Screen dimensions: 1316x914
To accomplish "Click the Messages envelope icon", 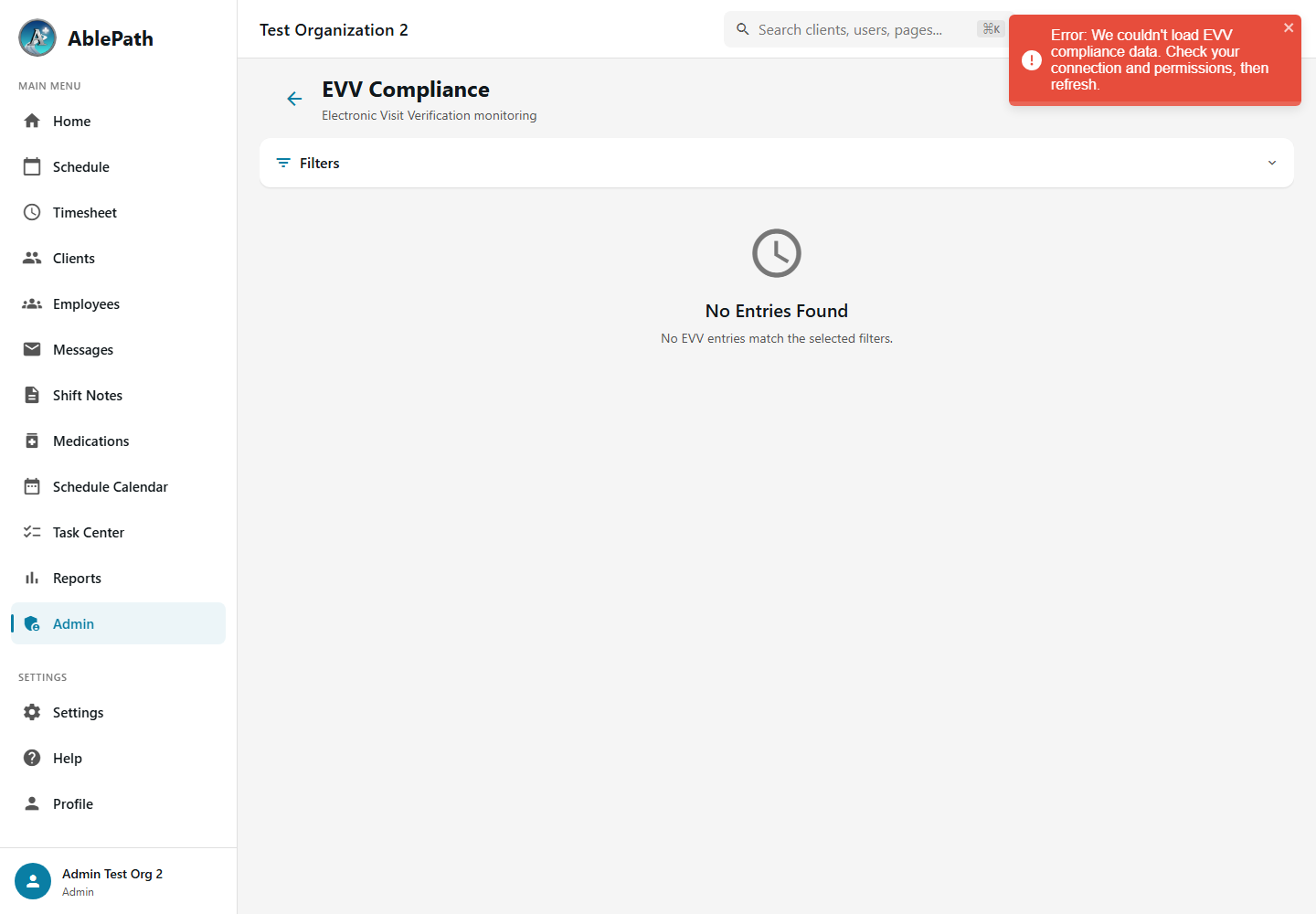I will point(32,349).
